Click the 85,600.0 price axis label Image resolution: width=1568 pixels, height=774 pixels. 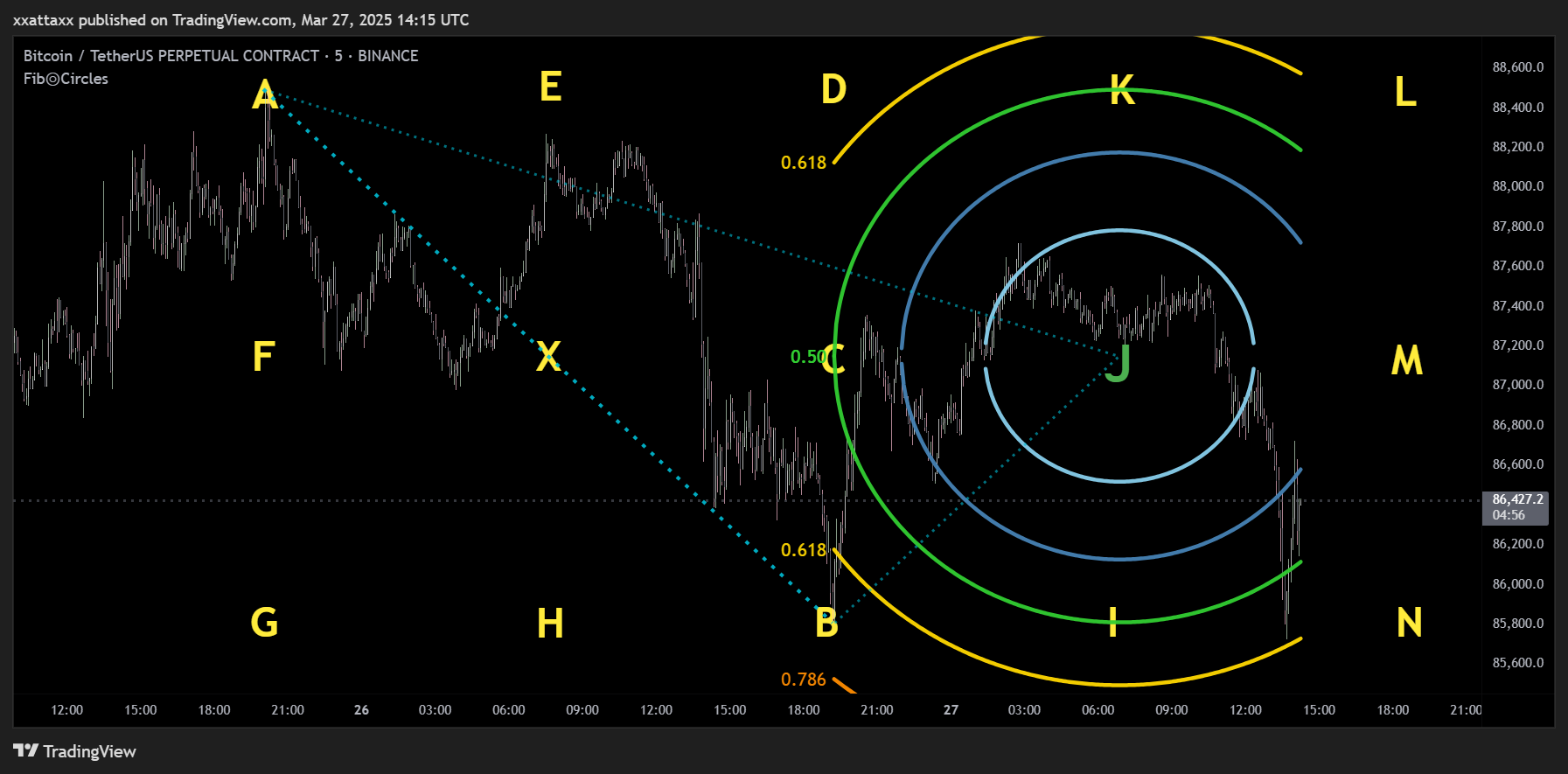point(1518,663)
